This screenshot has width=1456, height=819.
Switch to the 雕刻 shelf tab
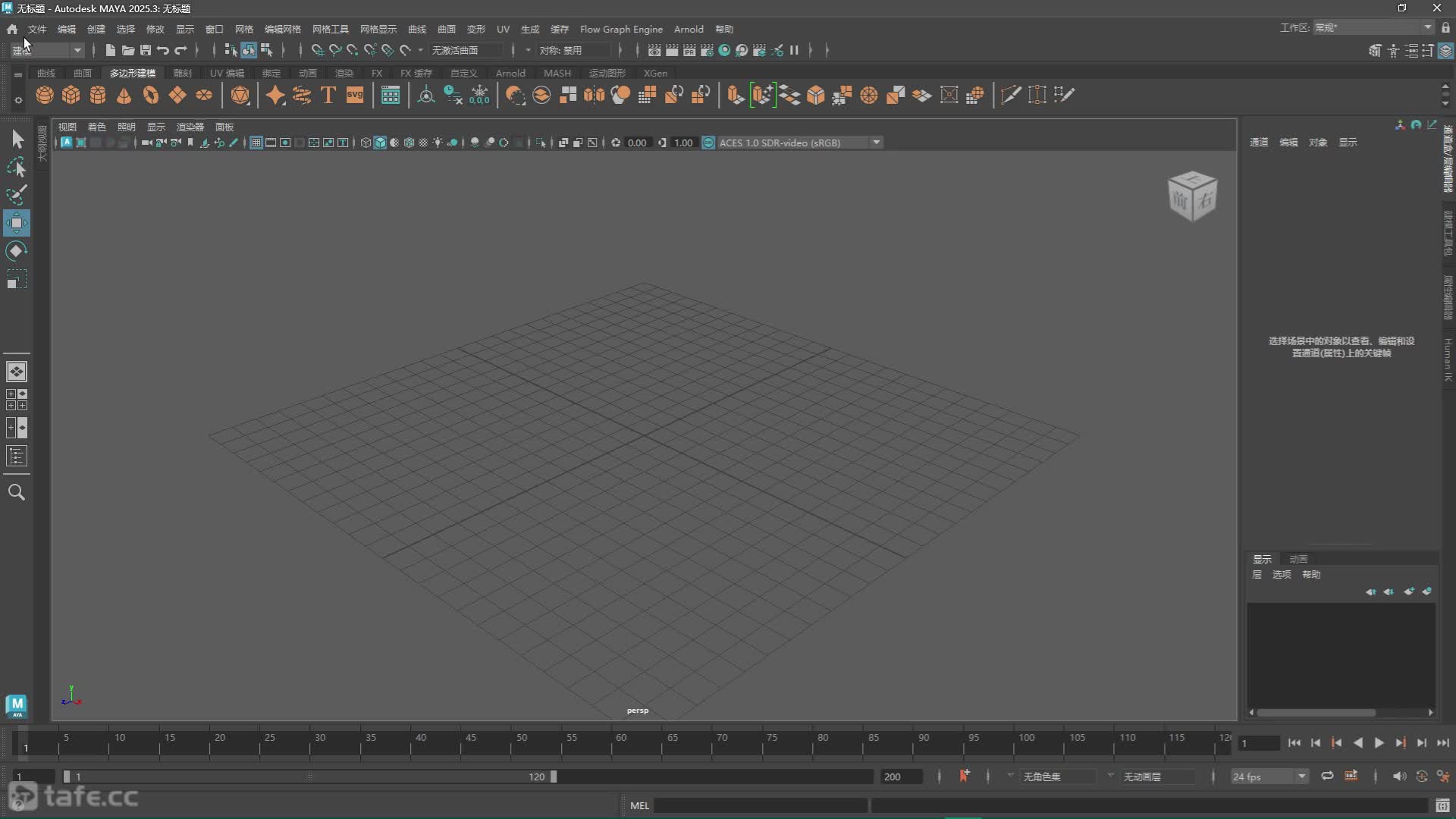tap(182, 73)
